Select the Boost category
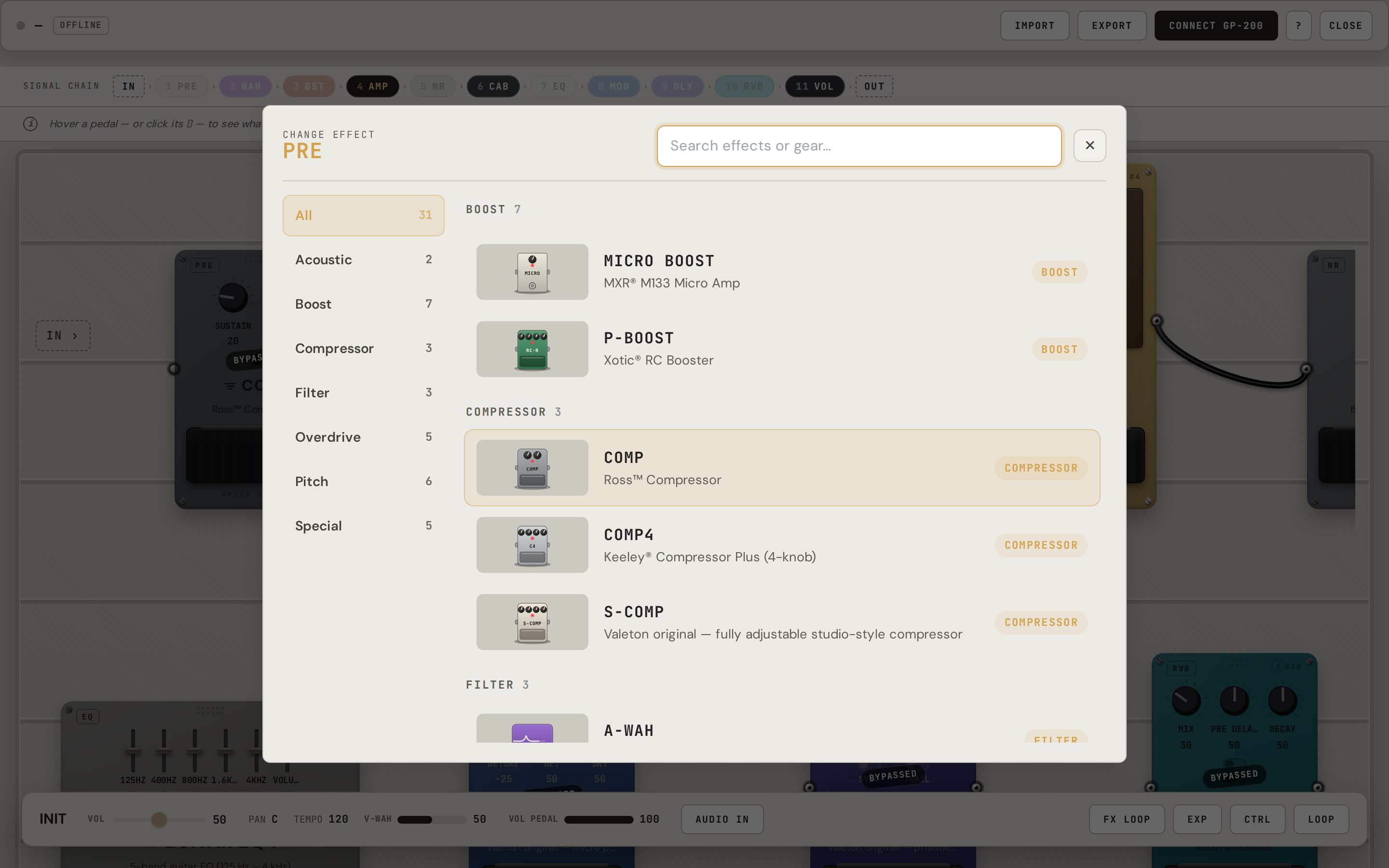The image size is (1389, 868). [x=363, y=304]
